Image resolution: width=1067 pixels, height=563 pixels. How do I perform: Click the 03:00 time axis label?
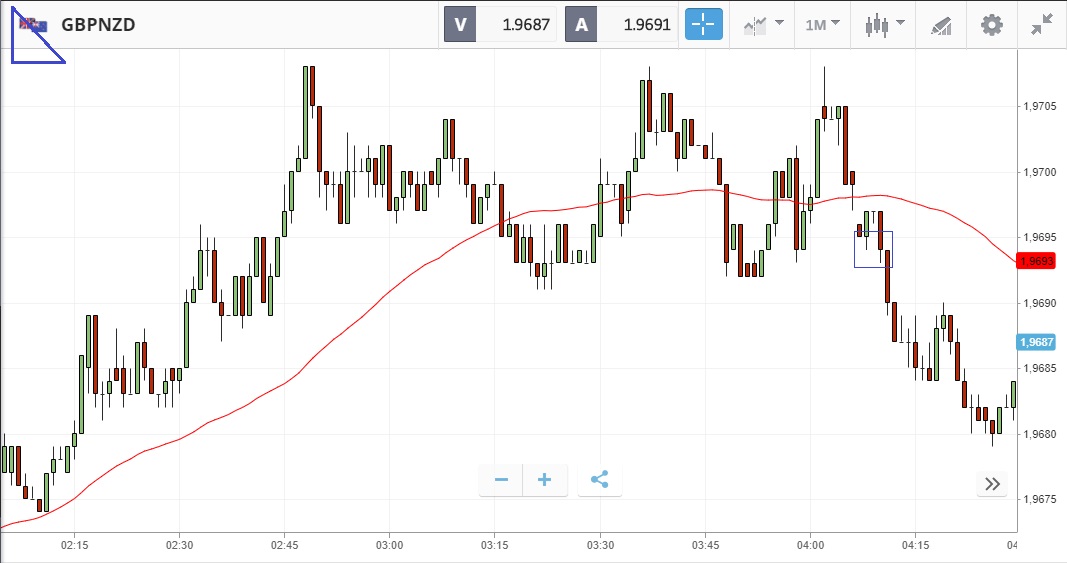pyautogui.click(x=389, y=545)
